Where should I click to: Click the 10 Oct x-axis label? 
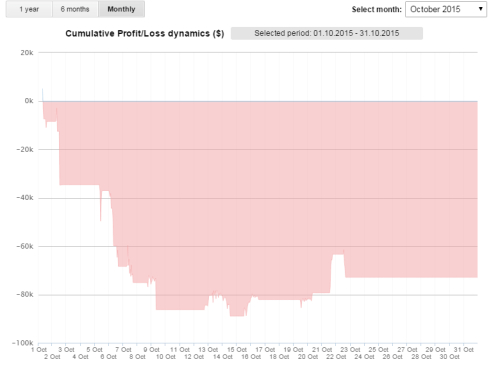[x=166, y=357]
